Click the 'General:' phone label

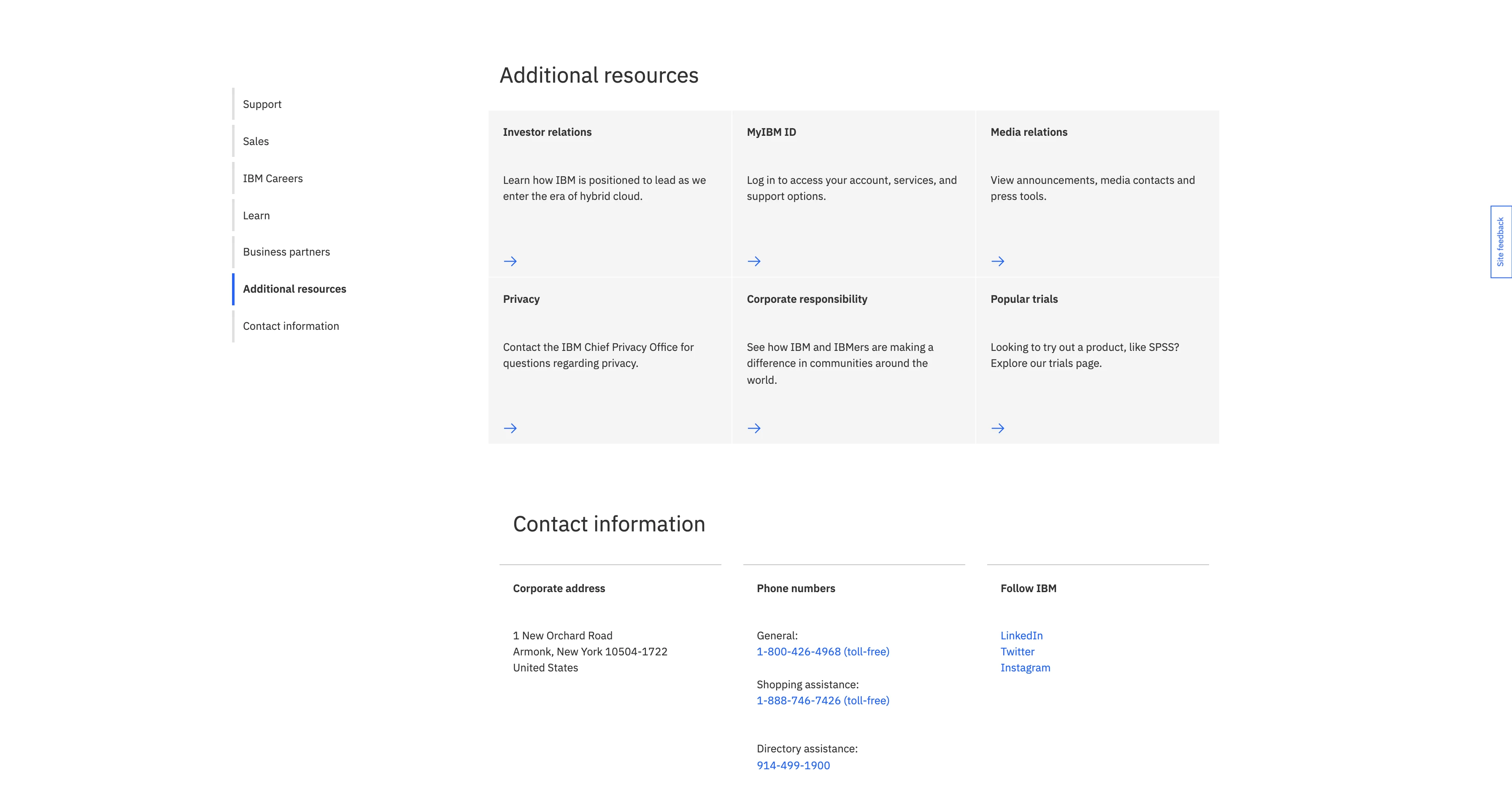777,635
